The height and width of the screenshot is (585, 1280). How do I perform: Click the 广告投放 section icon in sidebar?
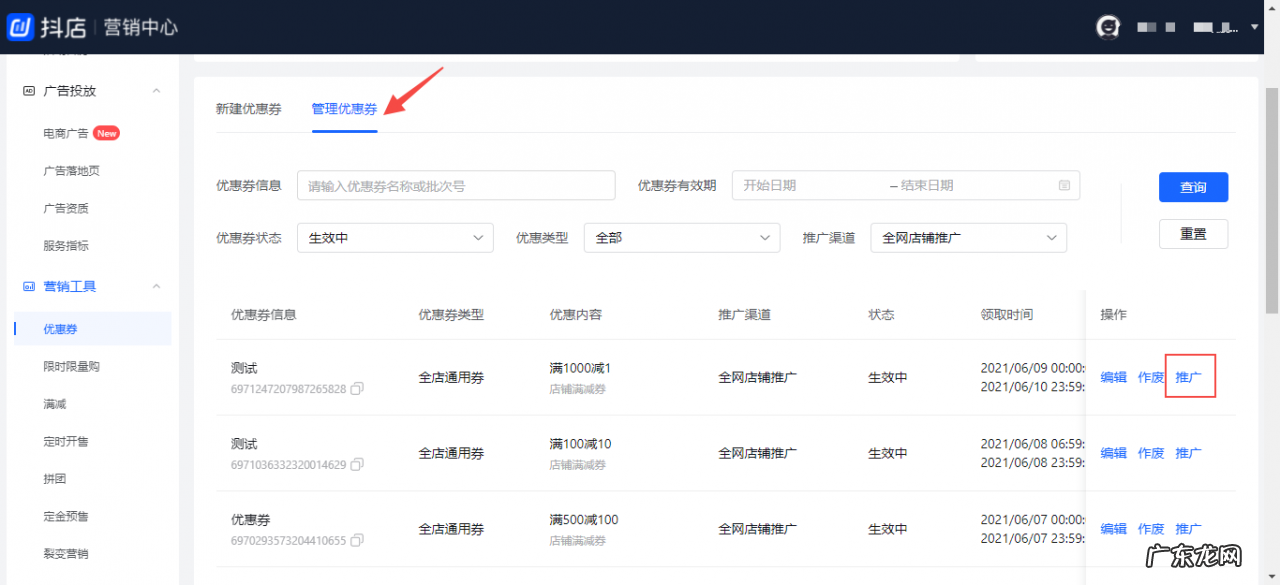tap(27, 90)
